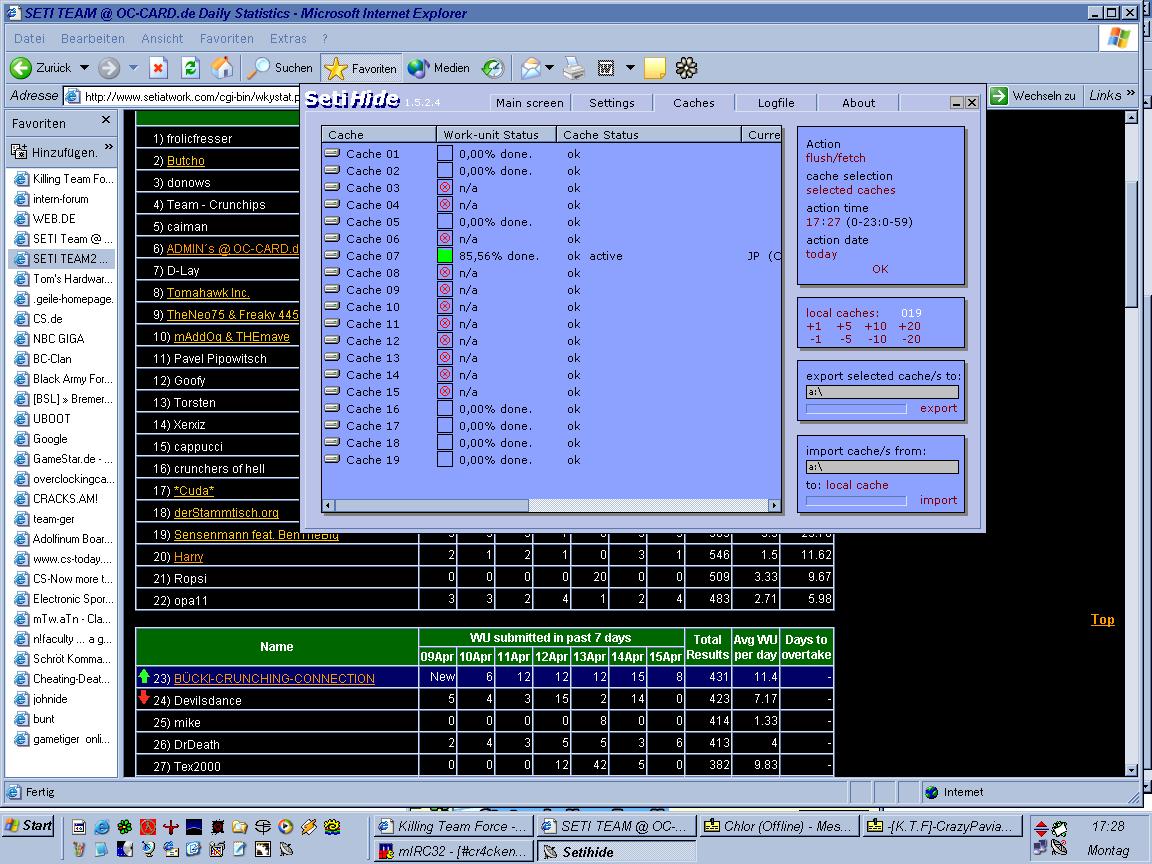The width and height of the screenshot is (1152, 864).
Task: Go to the Home page icon
Action: [x=222, y=68]
